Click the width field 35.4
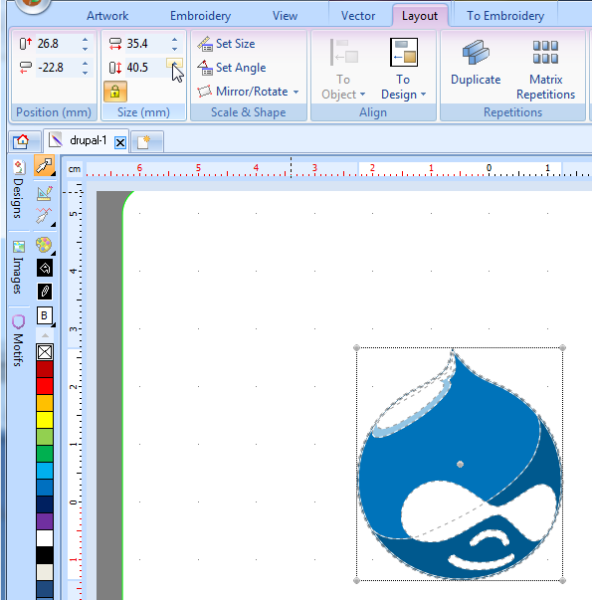 tap(147, 44)
